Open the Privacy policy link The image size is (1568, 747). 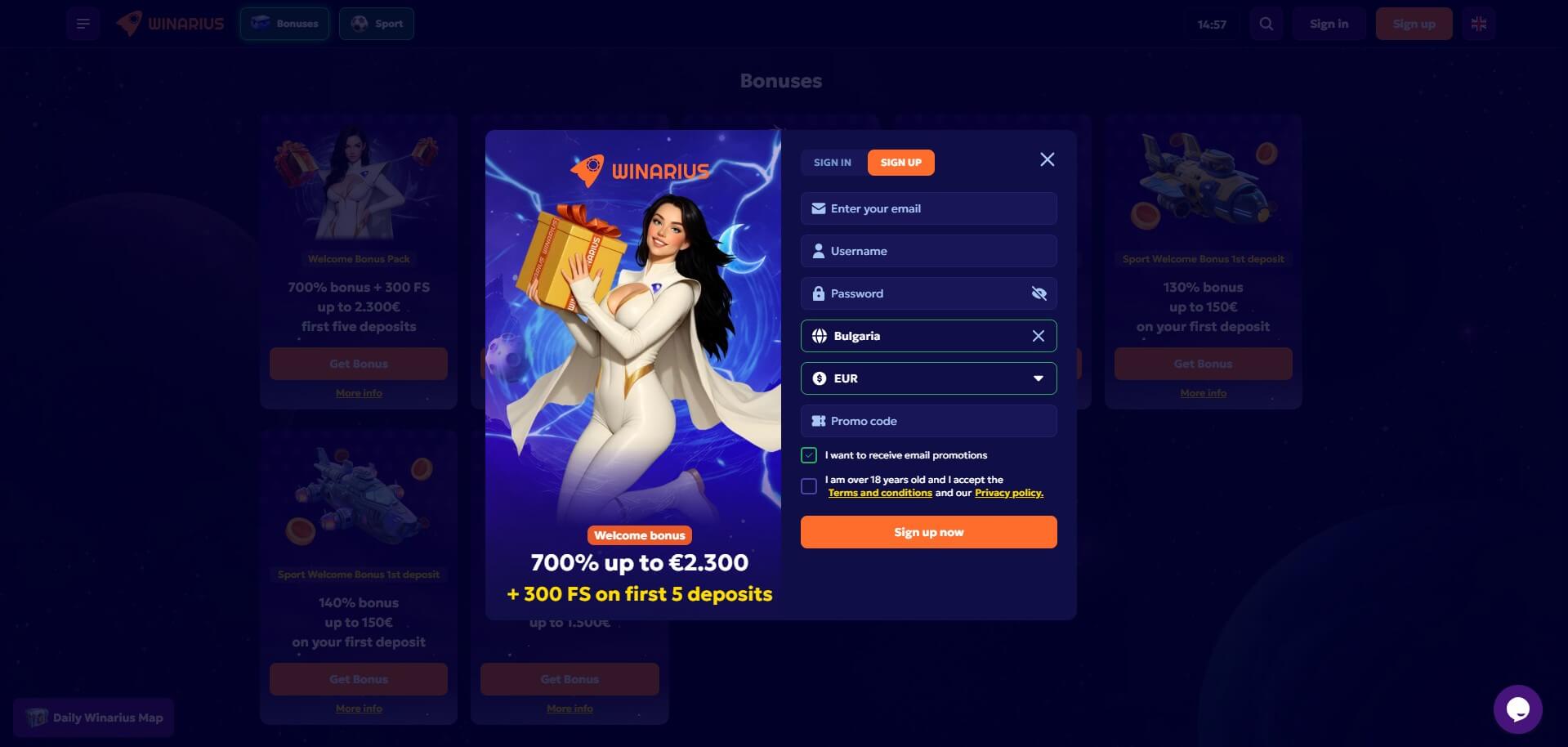point(1009,493)
